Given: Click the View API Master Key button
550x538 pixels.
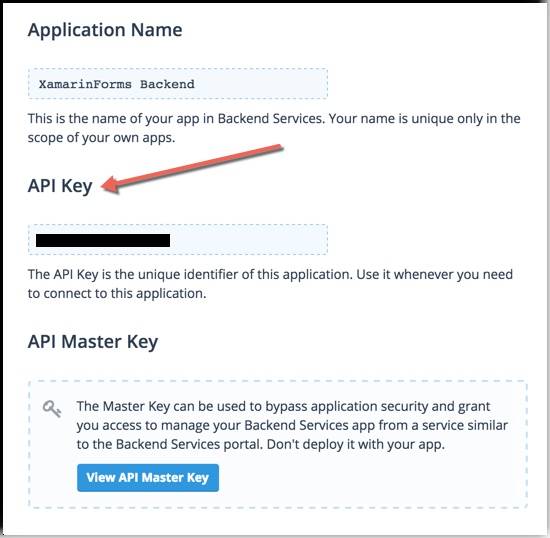Looking at the screenshot, I should (148, 478).
